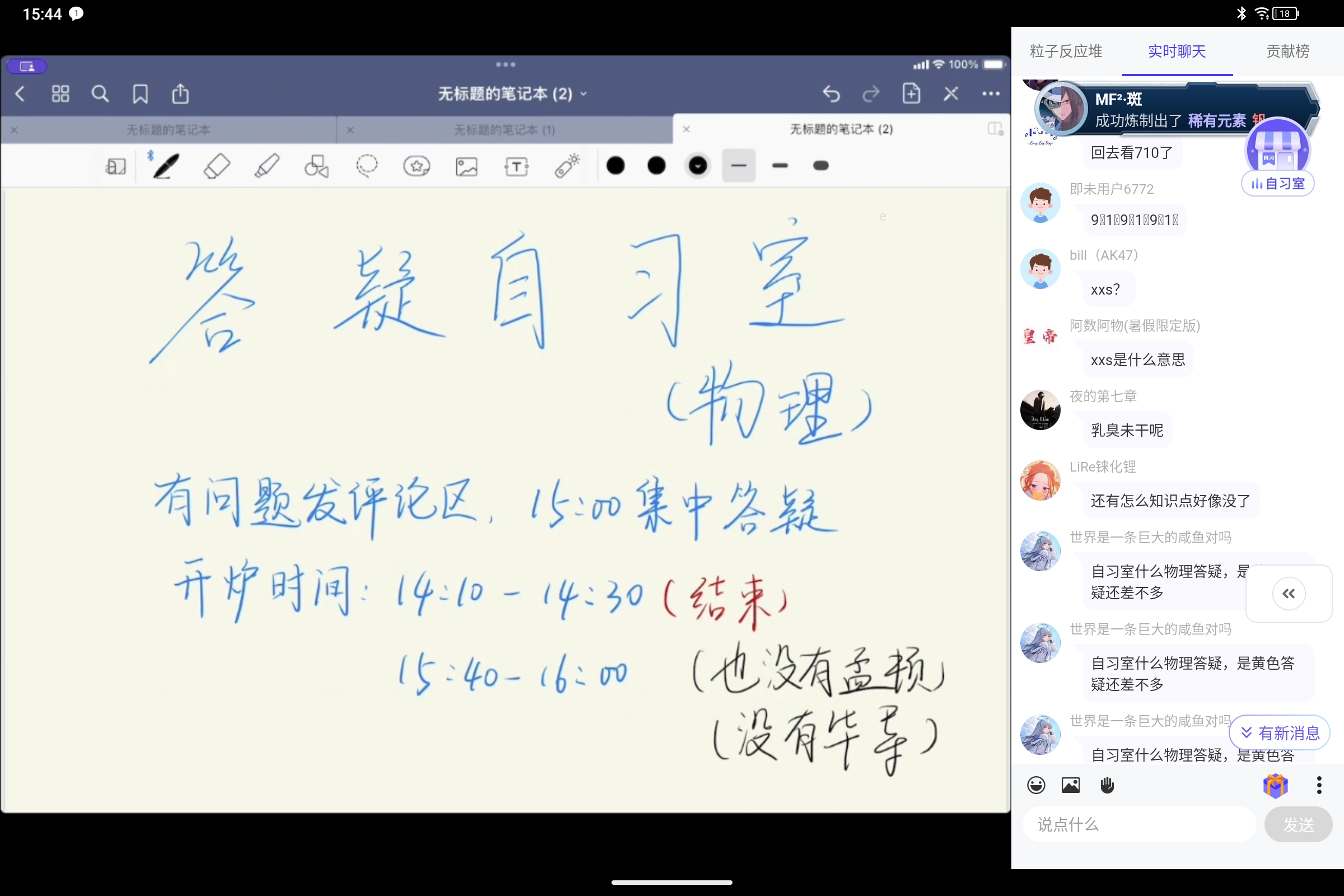The width and height of the screenshot is (1344, 896).
Task: Exit editing mode with the crossed-pen icon
Action: [x=951, y=94]
